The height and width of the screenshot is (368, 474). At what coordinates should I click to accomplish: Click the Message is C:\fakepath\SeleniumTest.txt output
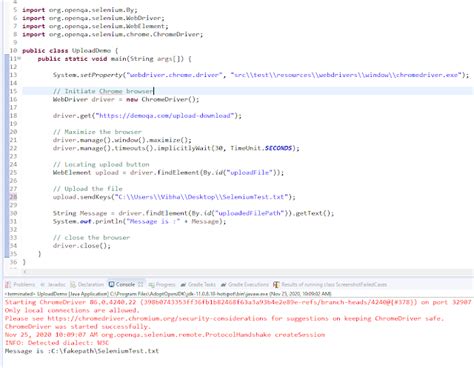[82, 351]
